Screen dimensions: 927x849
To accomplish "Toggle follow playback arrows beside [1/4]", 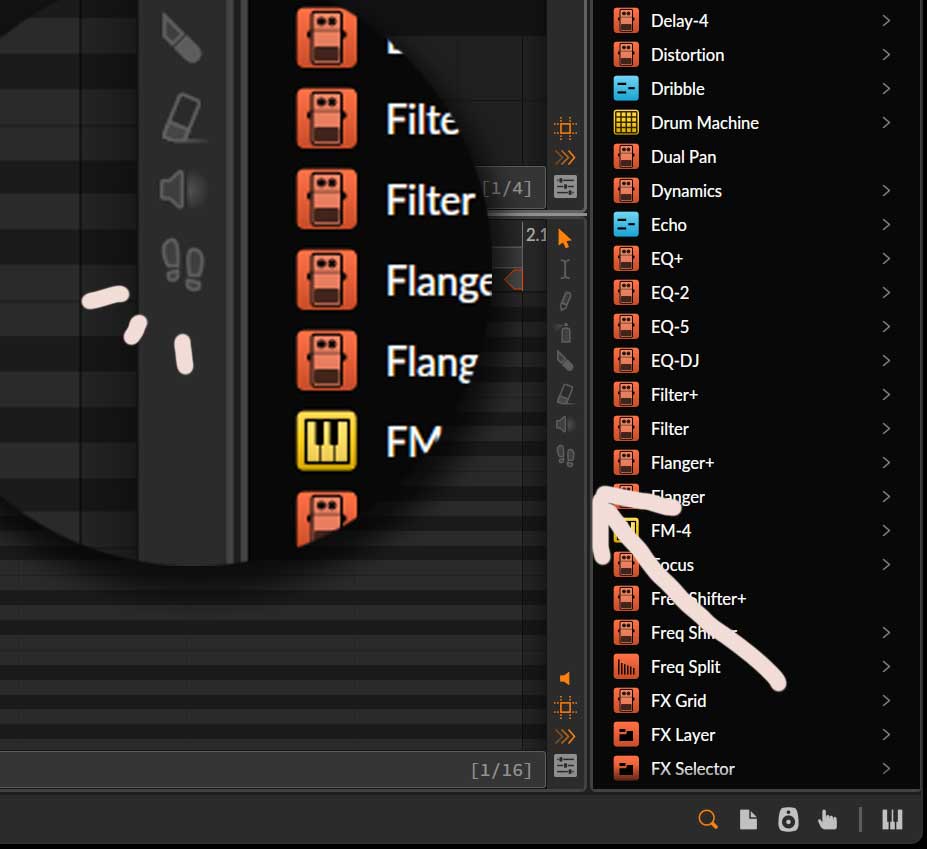I will (565, 158).
